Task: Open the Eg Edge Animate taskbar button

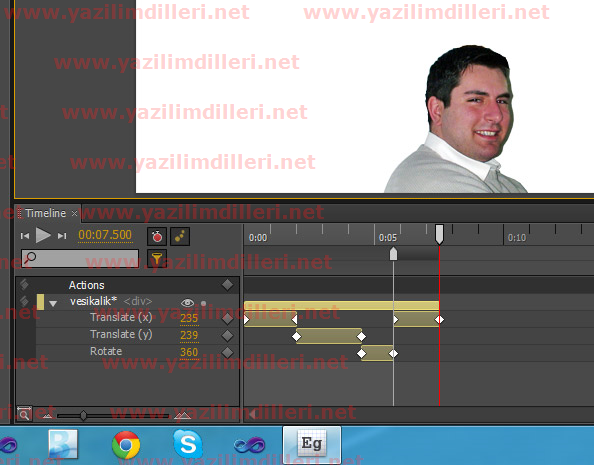Action: 312,445
